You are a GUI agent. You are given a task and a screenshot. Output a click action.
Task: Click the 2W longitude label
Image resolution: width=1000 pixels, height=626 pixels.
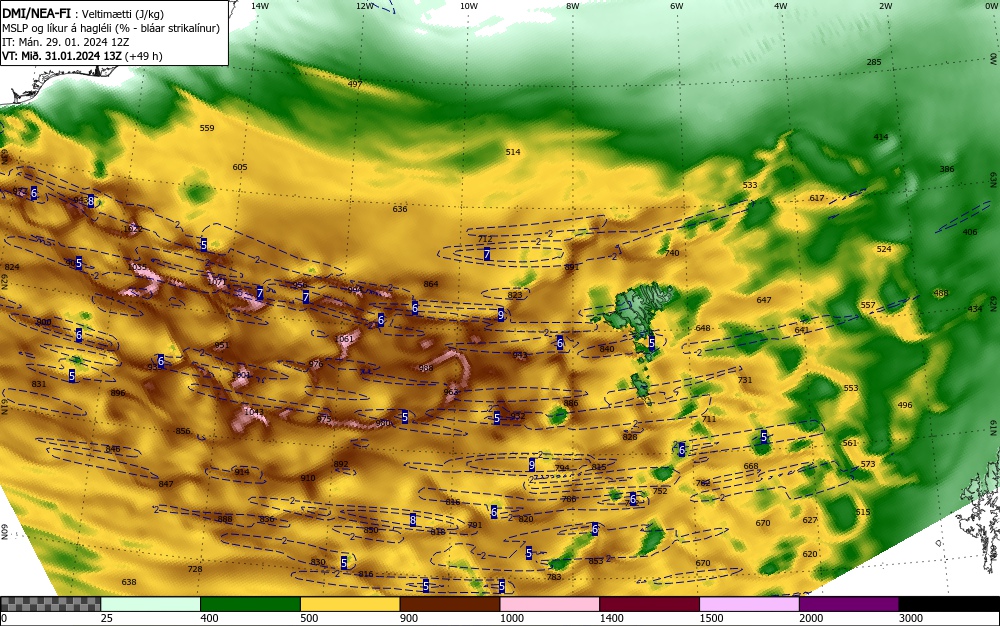tap(885, 6)
